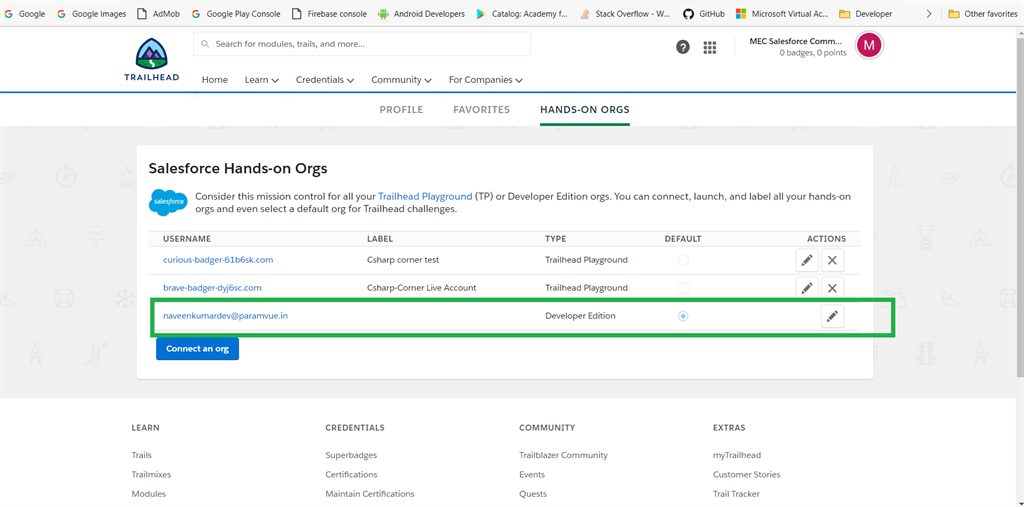Click the Connect an org button
The image size is (1024, 507).
(x=197, y=349)
